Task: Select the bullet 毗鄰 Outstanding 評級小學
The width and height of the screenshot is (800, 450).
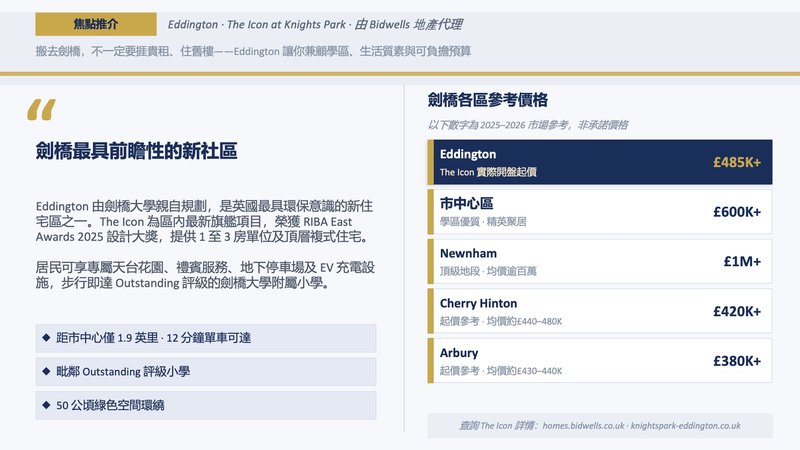Action: tap(206, 371)
